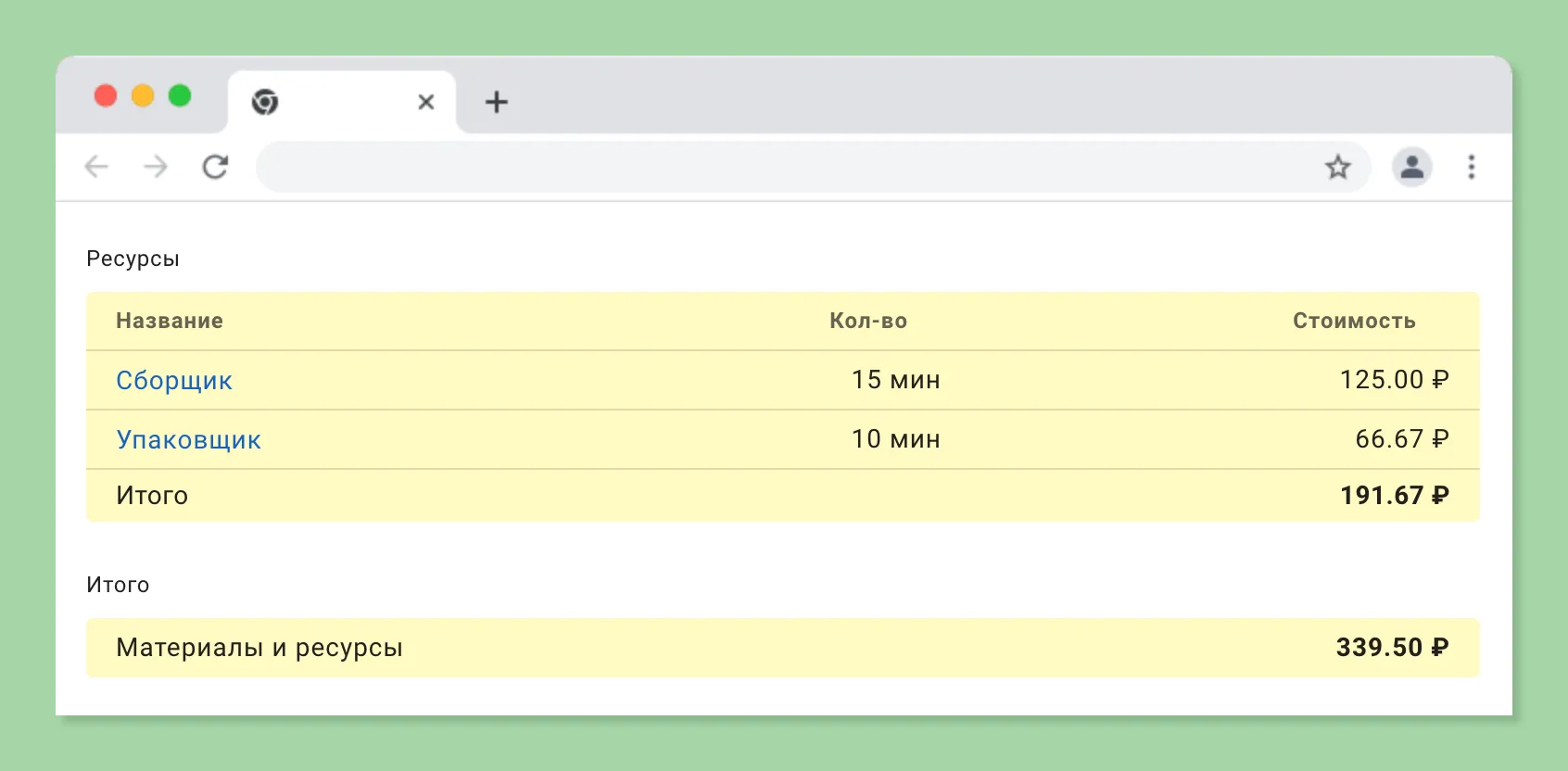Click the browser forward arrow
The image size is (1568, 771).
[x=156, y=167]
